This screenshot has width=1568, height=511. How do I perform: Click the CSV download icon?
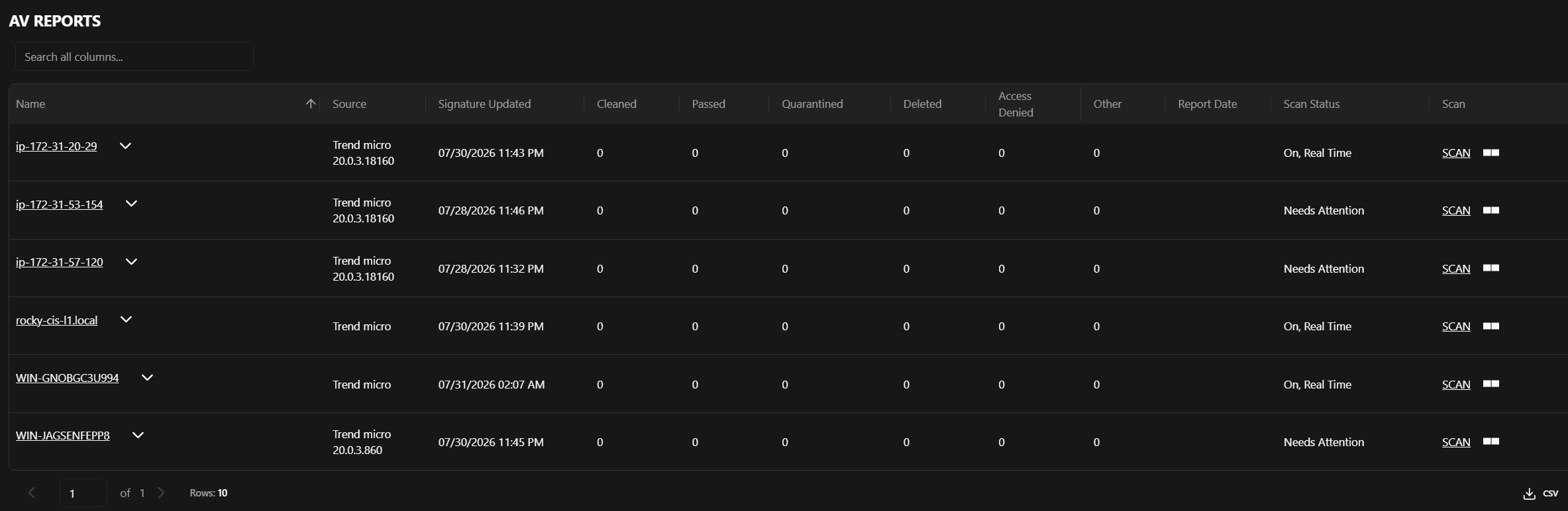pyautogui.click(x=1529, y=494)
